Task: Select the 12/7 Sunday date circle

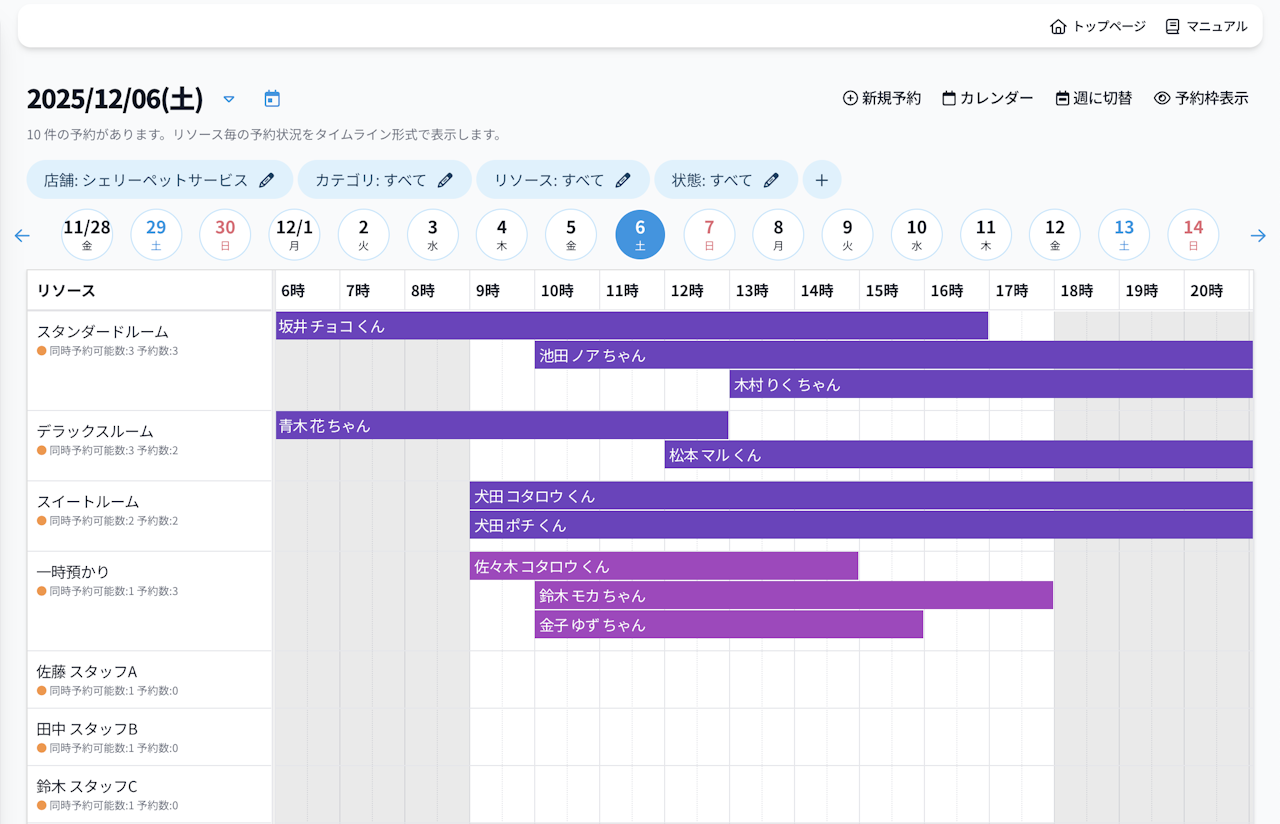Action: [709, 234]
